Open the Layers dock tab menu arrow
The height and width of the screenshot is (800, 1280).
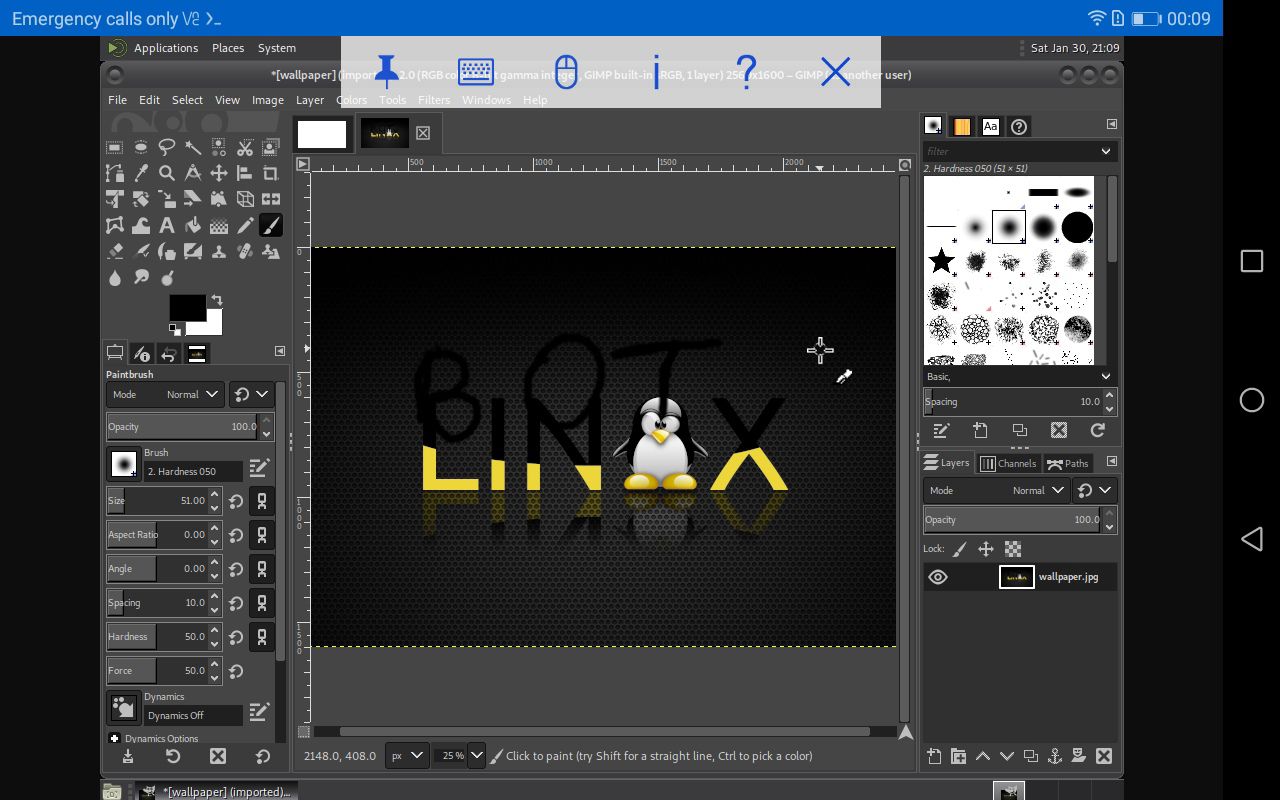(1111, 461)
